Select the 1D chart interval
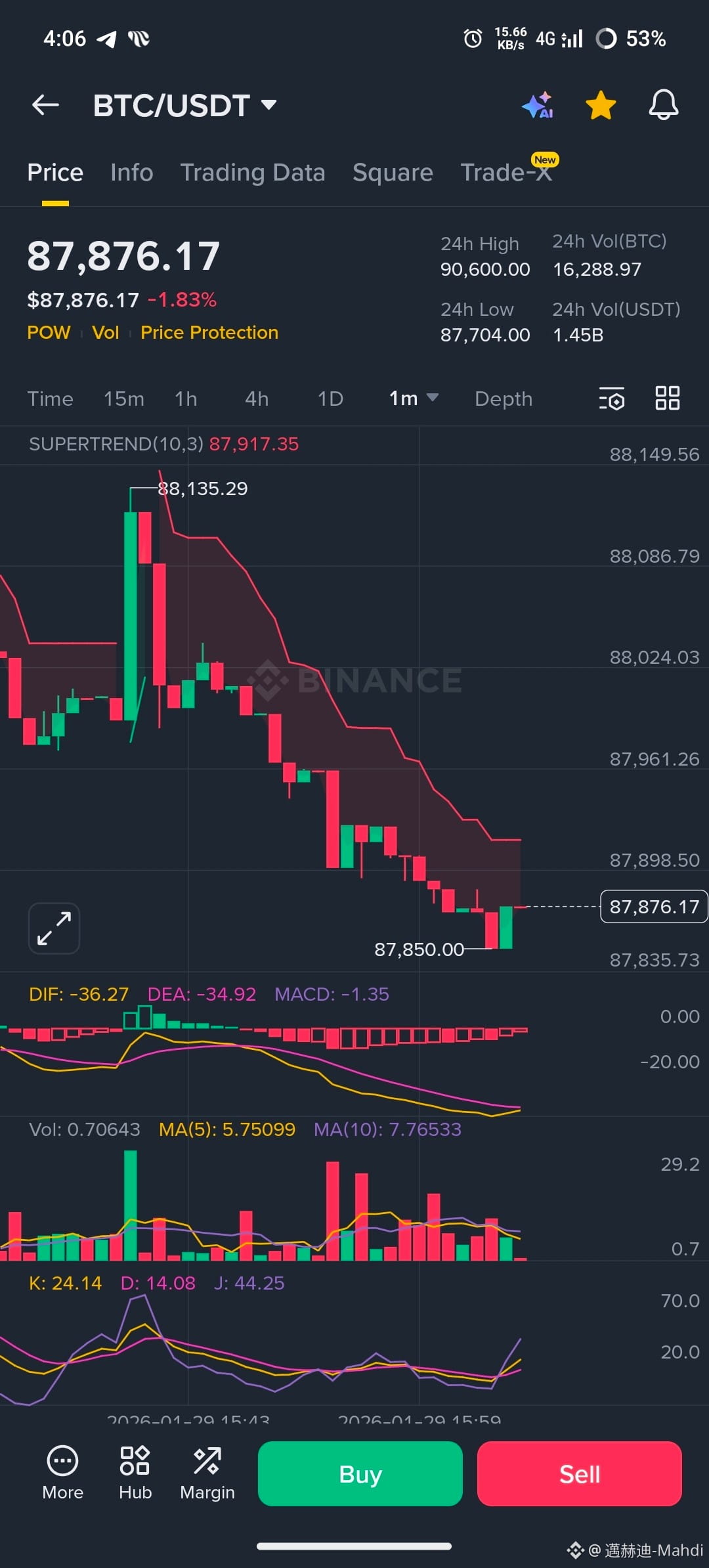This screenshot has width=709, height=1568. click(330, 399)
